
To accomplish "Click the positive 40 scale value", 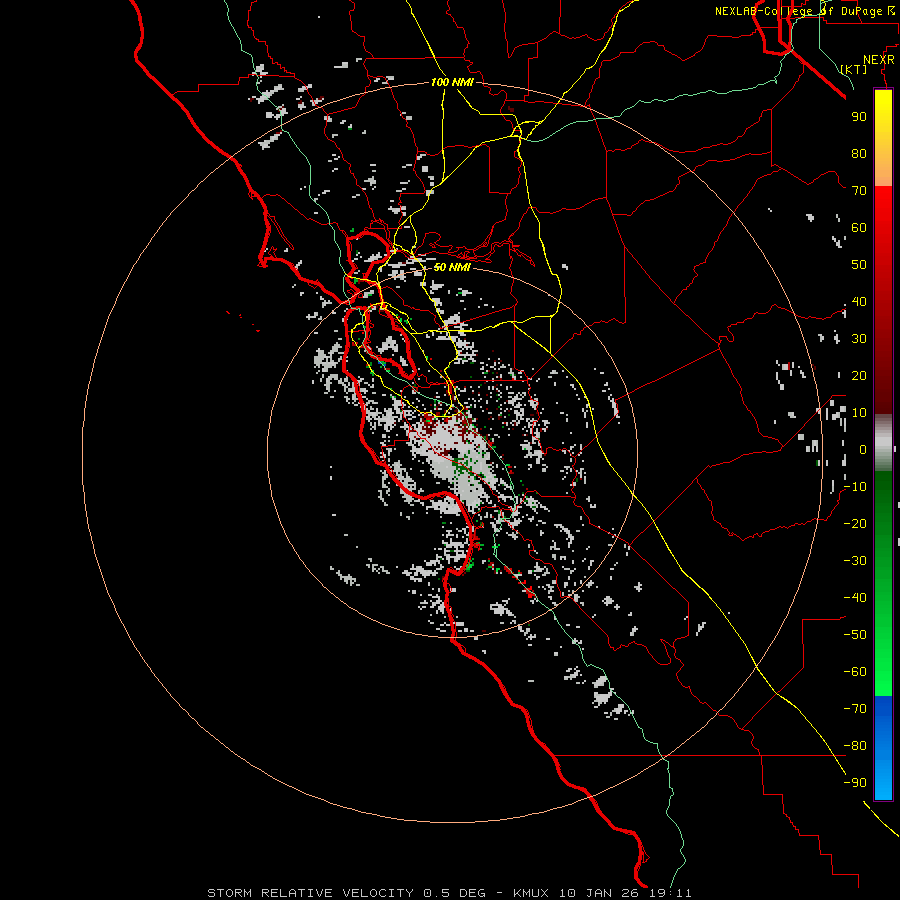I will pos(859,301).
